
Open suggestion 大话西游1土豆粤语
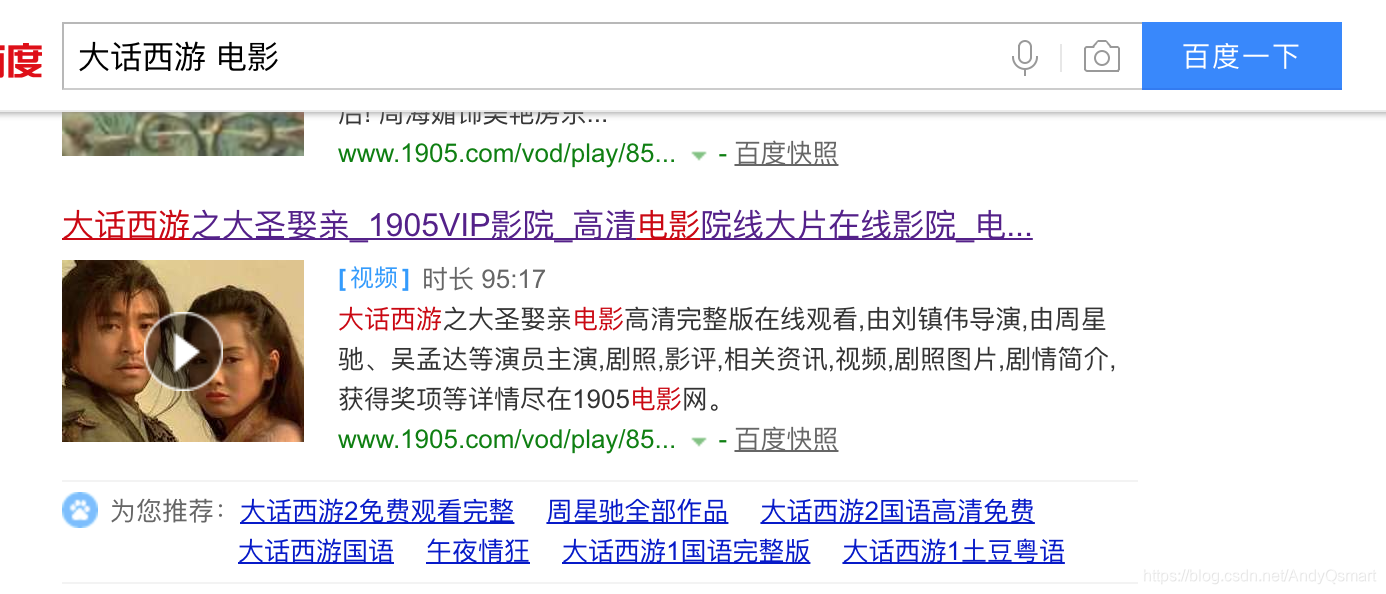[954, 552]
